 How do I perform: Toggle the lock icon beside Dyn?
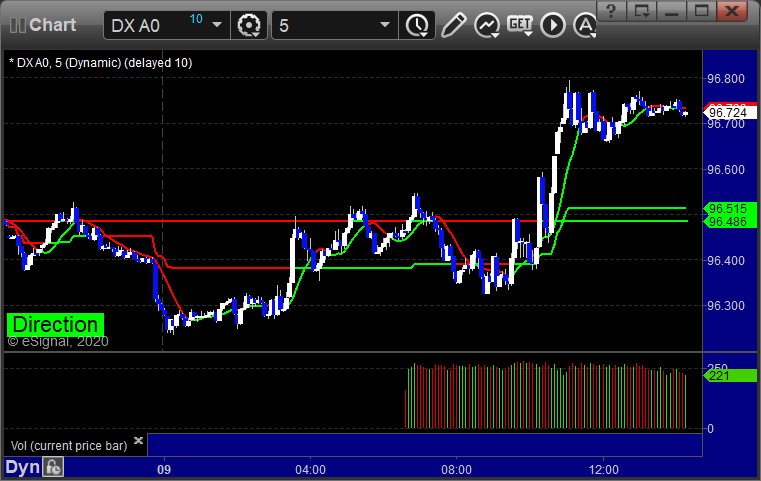point(53,467)
